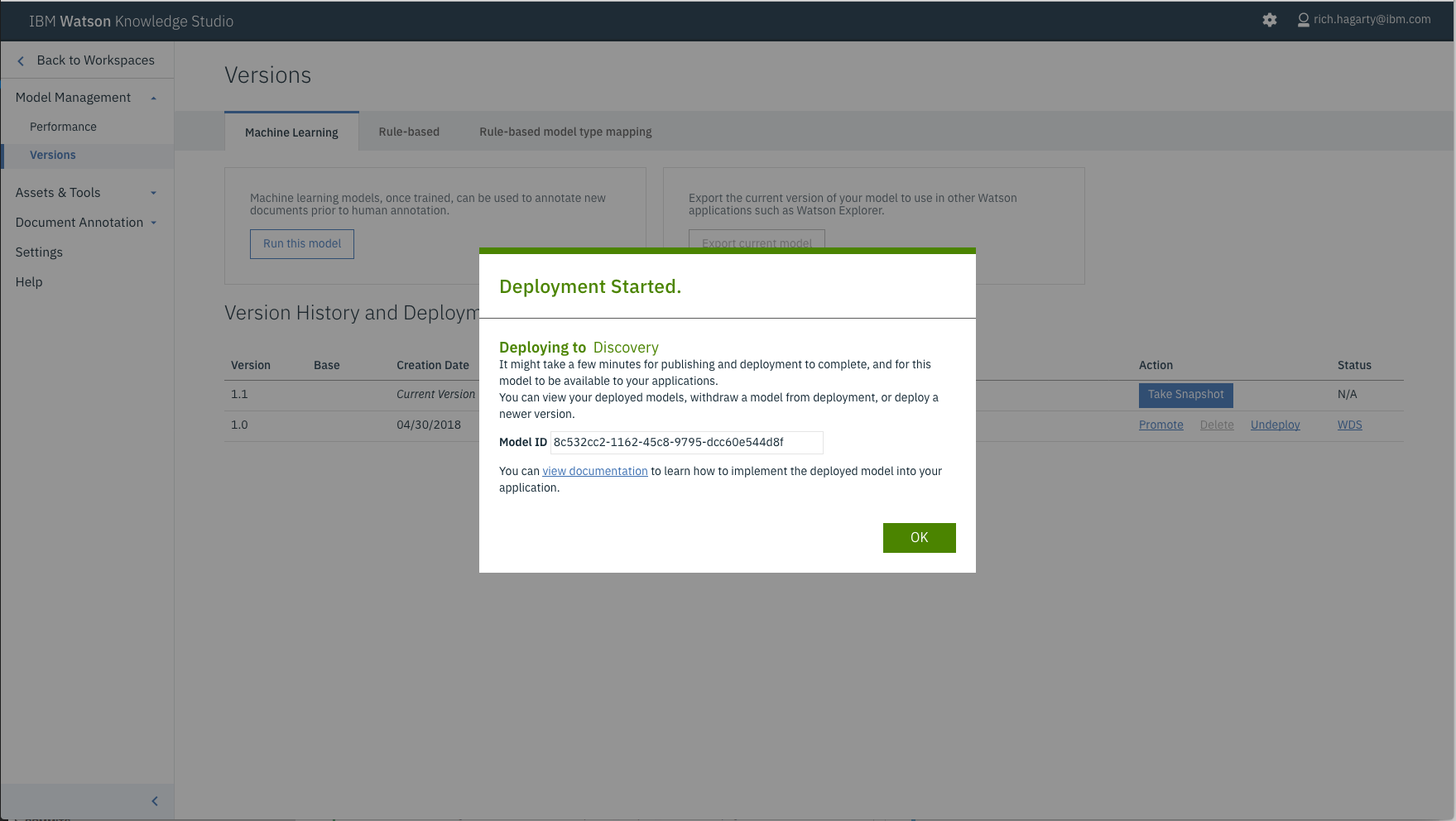1456x821 pixels.
Task: Undeploy version 1.0
Action: [1276, 425]
